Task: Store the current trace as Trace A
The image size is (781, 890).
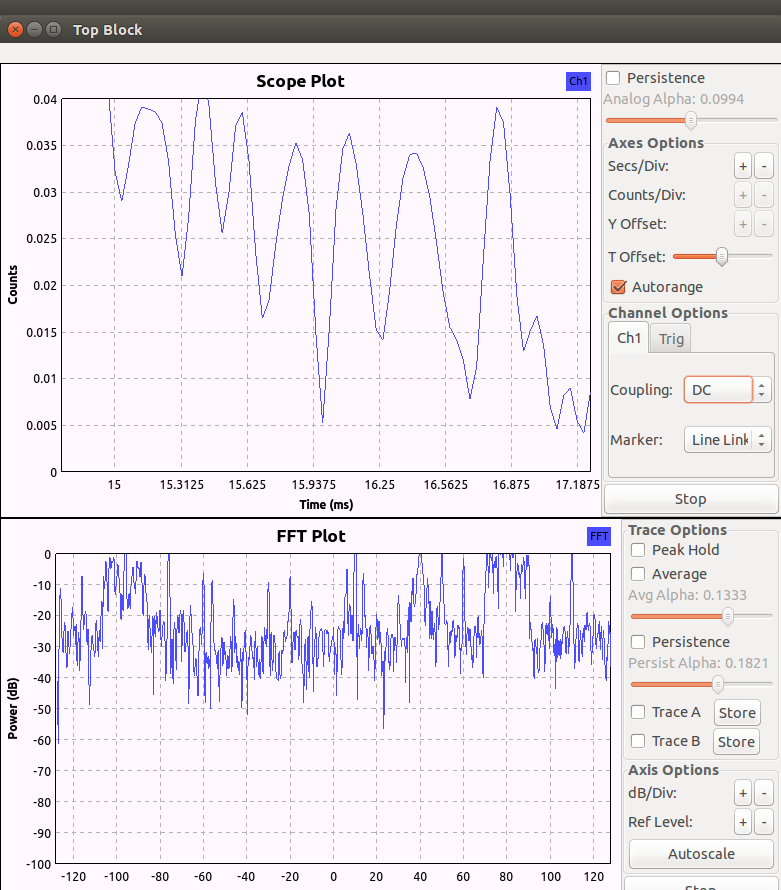Action: click(736, 713)
